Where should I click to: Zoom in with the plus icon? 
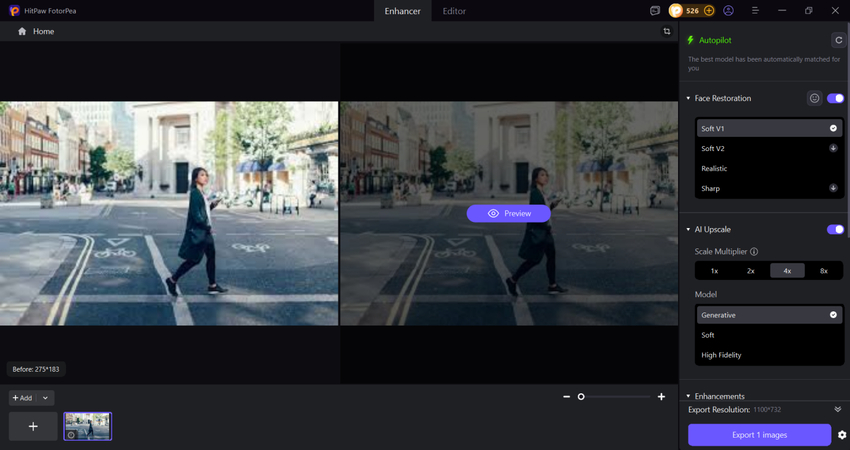point(661,397)
